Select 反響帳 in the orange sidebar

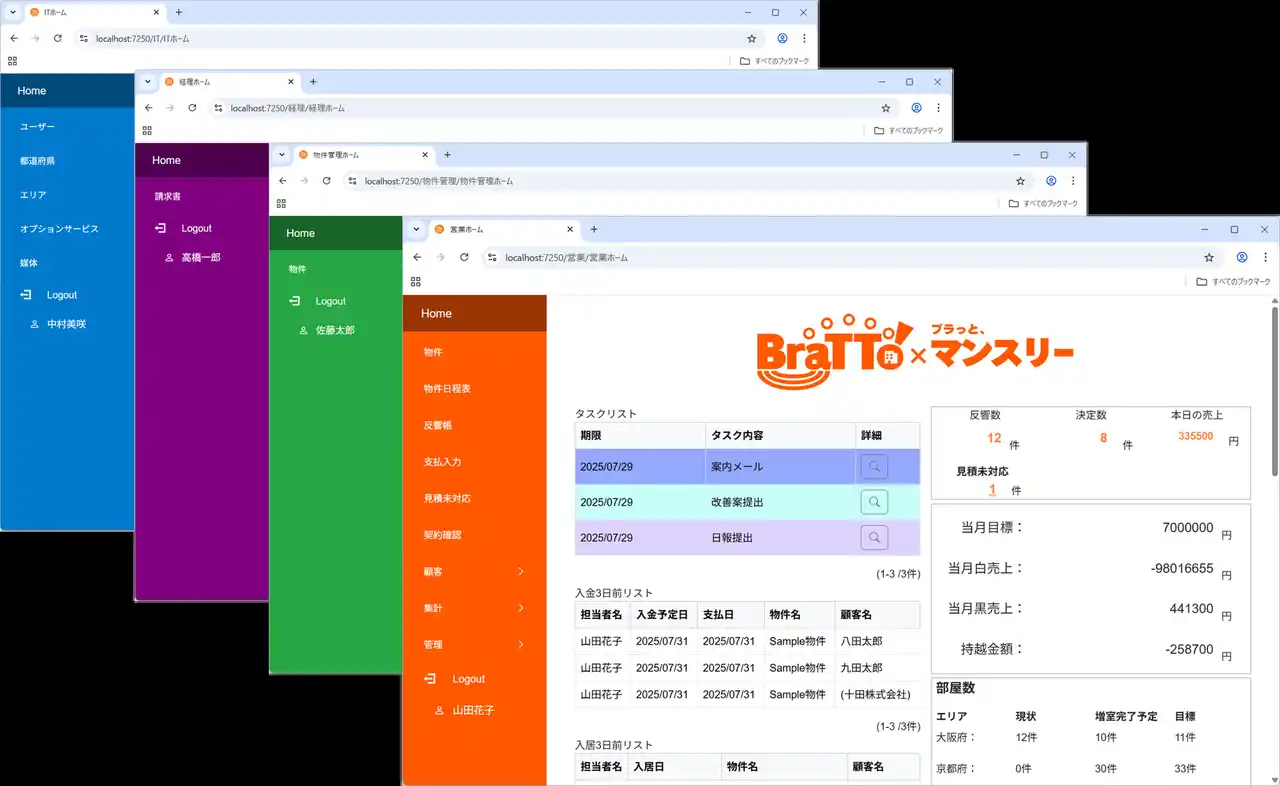(x=438, y=426)
